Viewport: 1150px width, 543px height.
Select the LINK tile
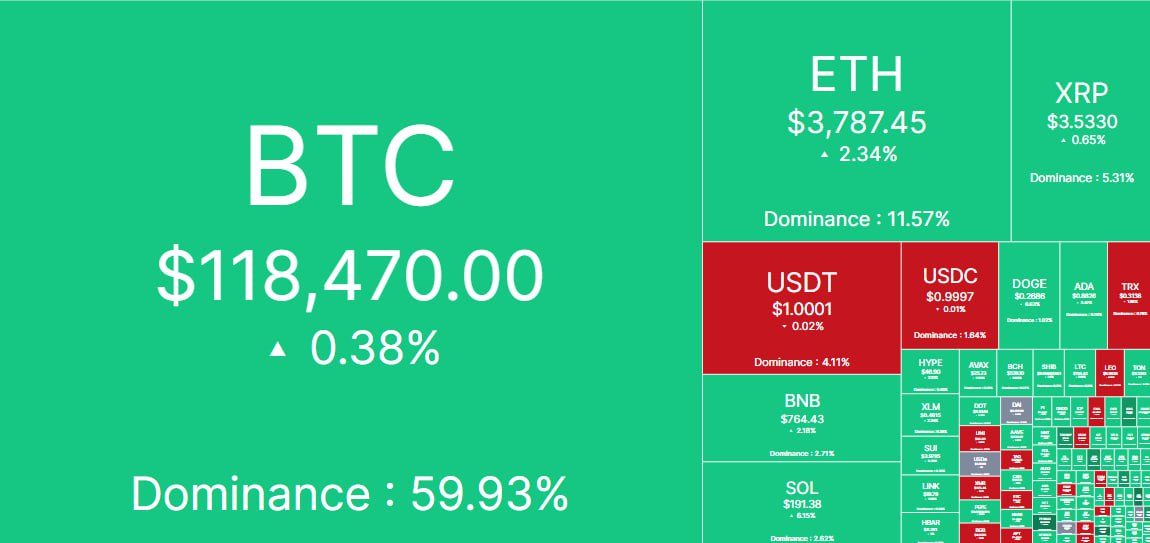(930, 495)
